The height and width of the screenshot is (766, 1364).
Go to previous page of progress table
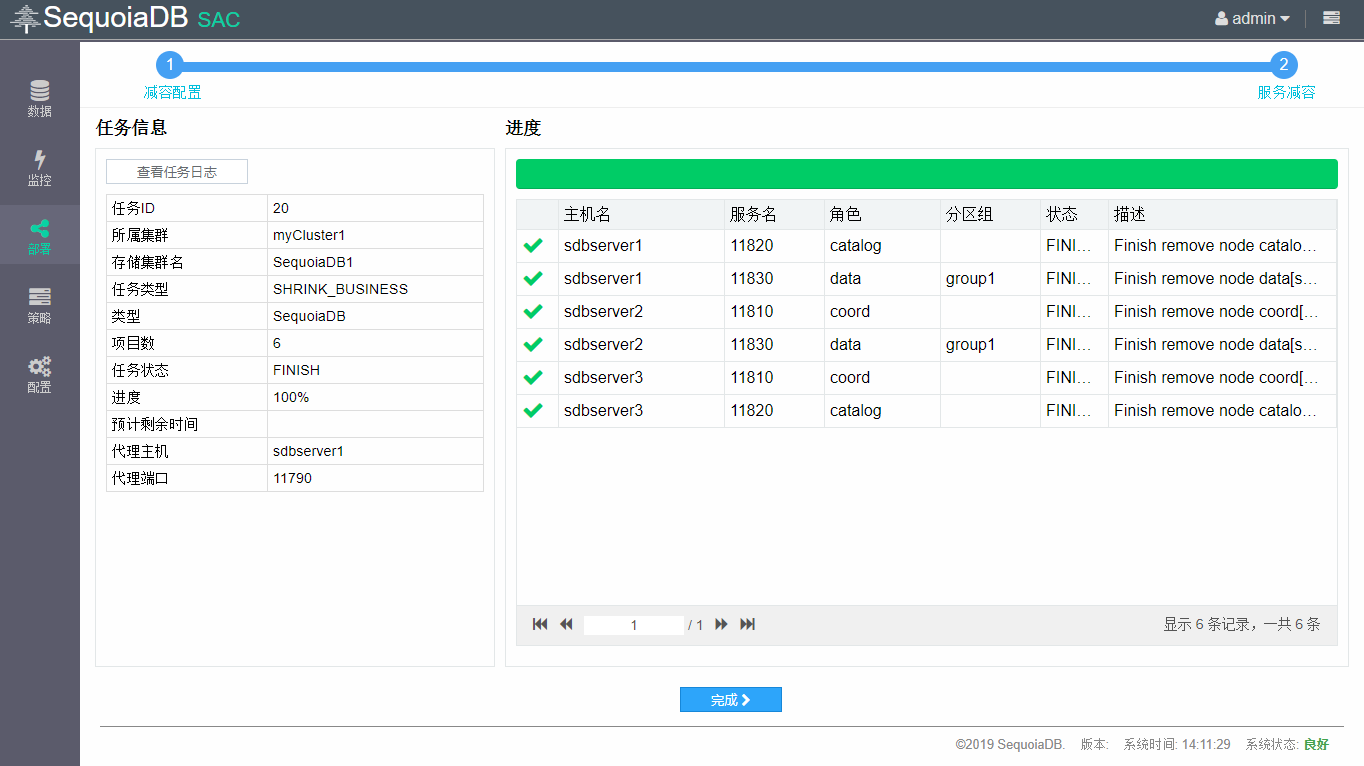pyautogui.click(x=566, y=624)
